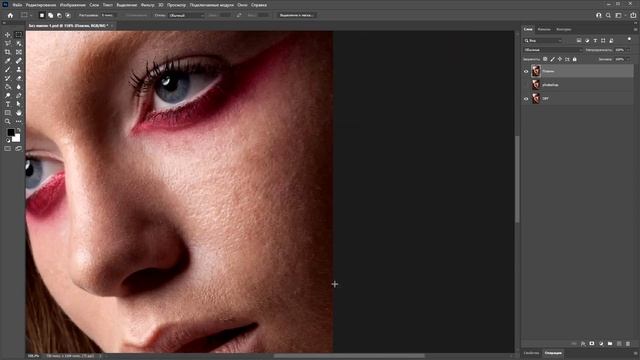Open the Подключаемые модули menu
The image size is (640, 360).
tap(211, 5)
